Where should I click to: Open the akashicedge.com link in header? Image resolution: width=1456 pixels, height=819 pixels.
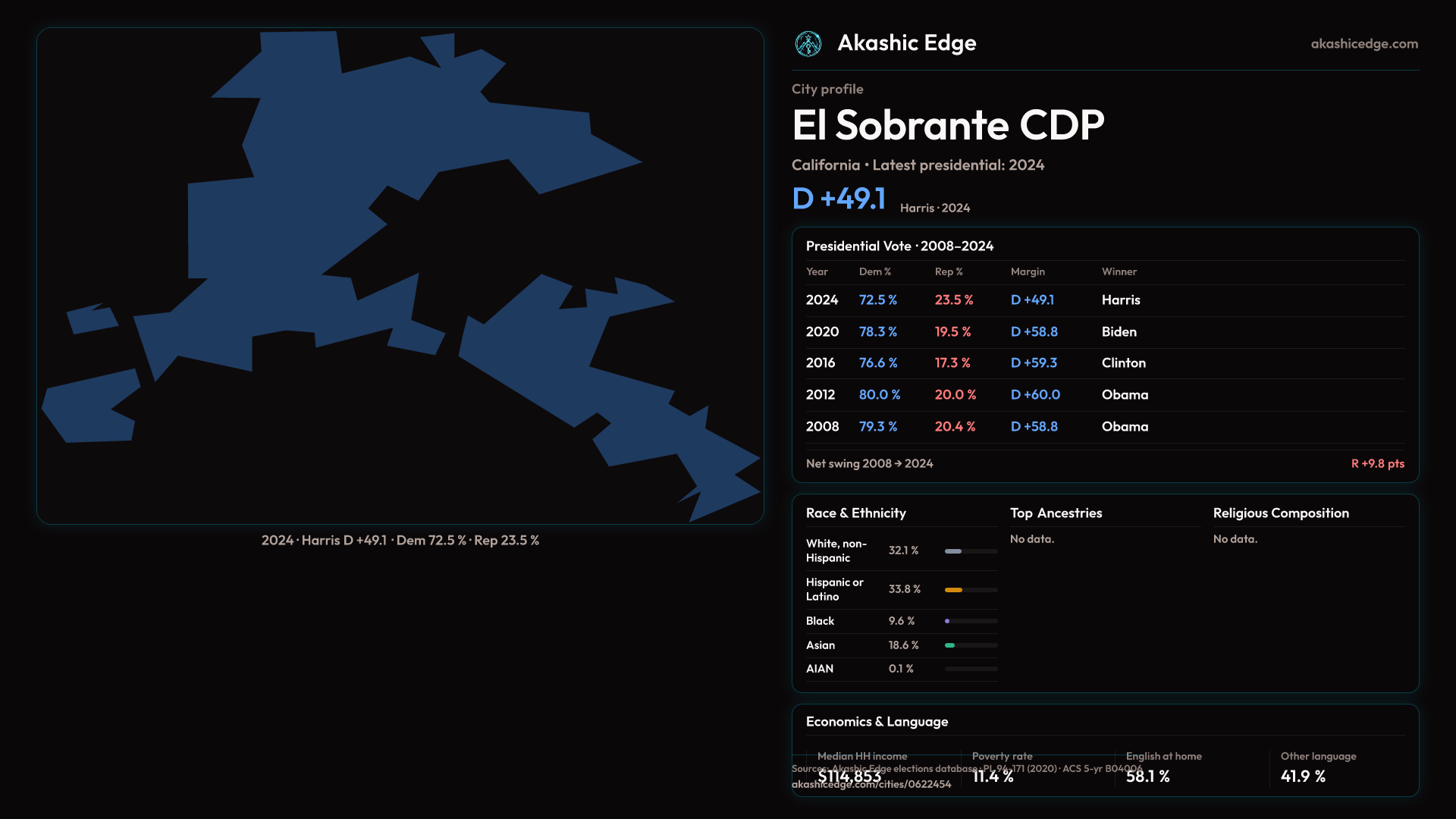[1363, 44]
